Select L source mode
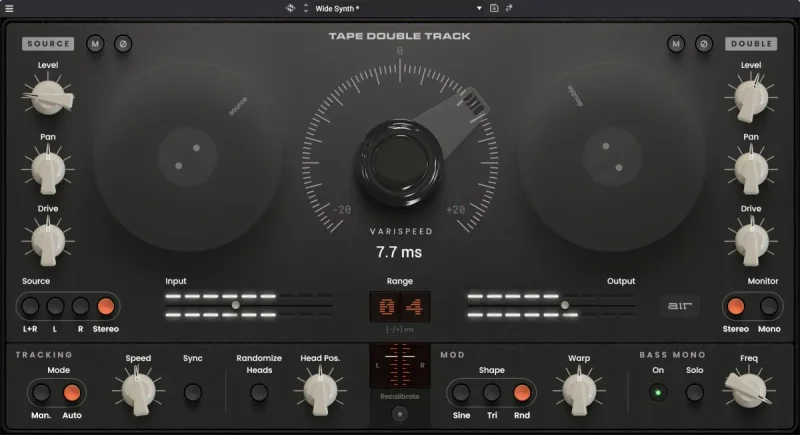This screenshot has height=435, width=800. coord(55,306)
